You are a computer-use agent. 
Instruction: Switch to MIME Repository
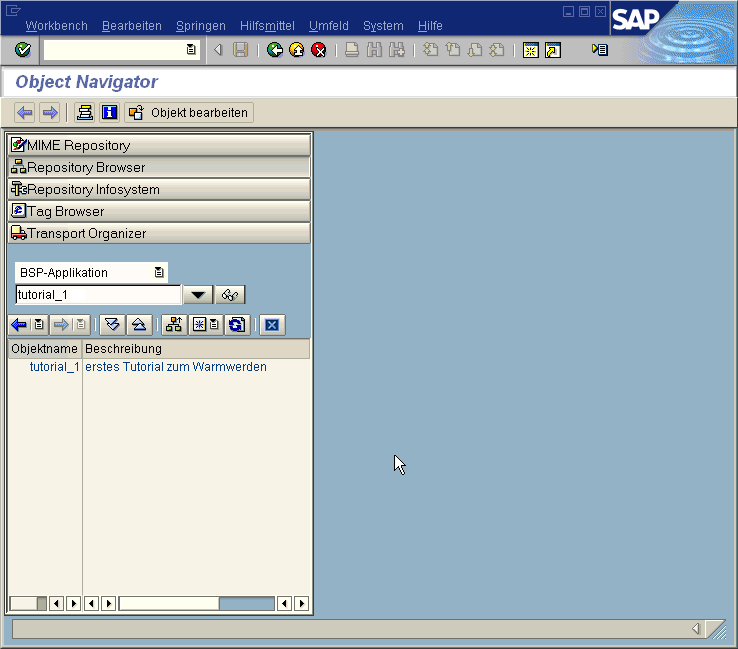[159, 145]
